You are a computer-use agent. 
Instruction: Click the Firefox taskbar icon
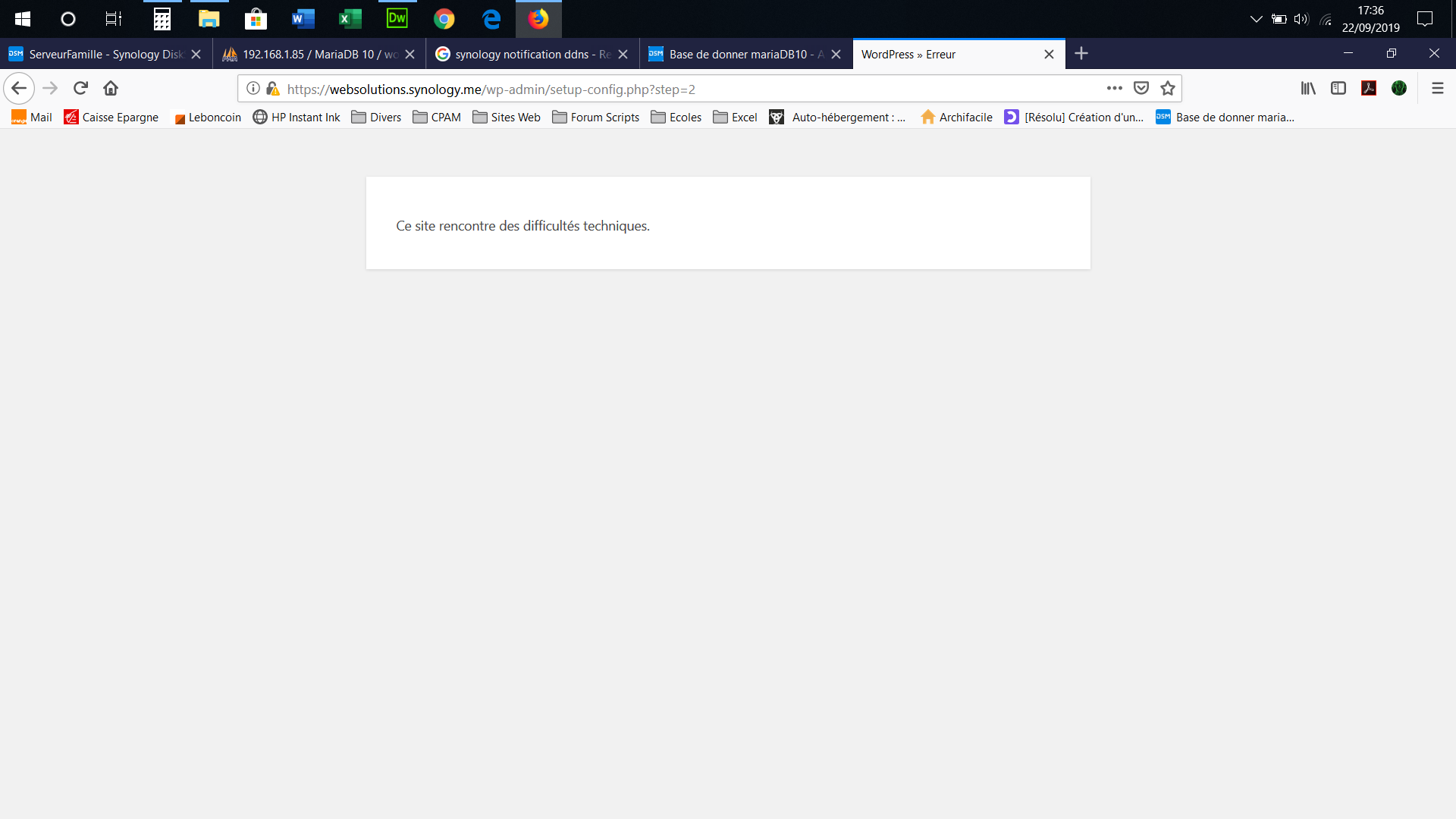[x=538, y=19]
